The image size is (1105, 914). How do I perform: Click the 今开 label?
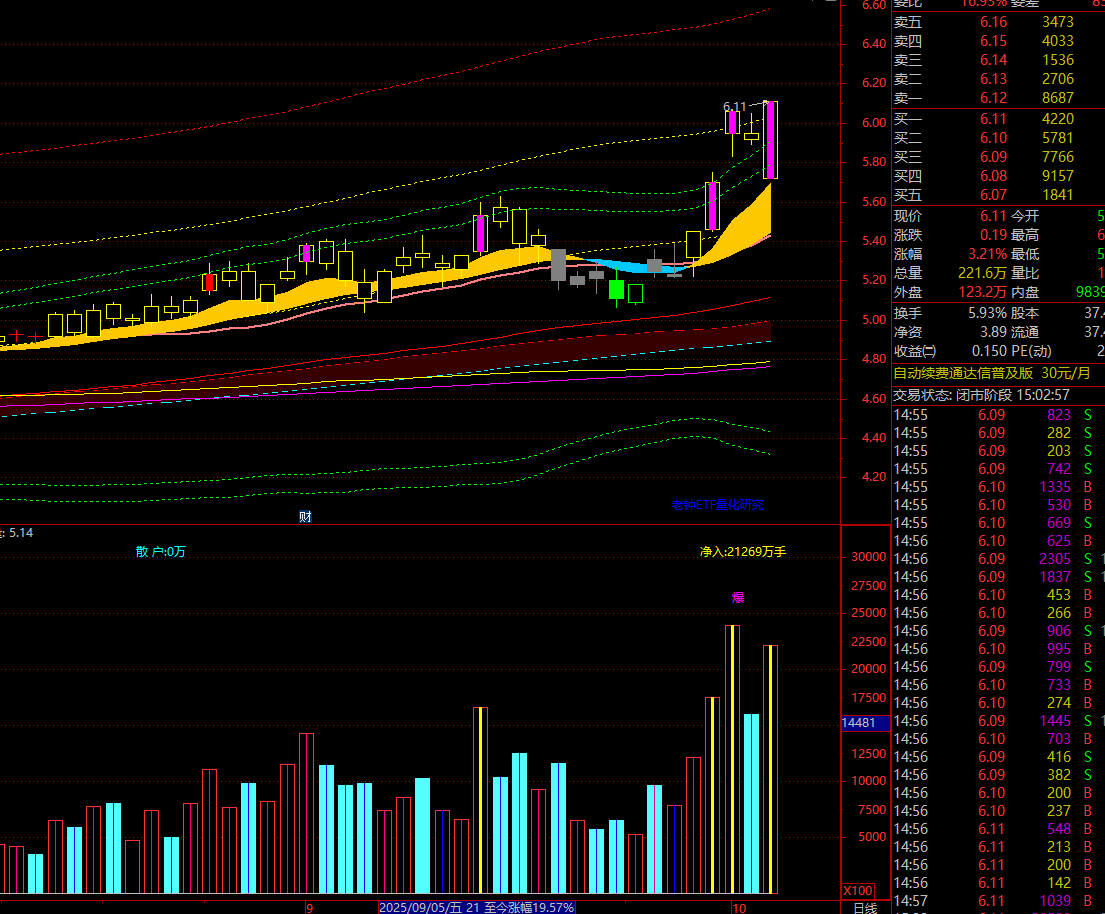tap(1025, 216)
